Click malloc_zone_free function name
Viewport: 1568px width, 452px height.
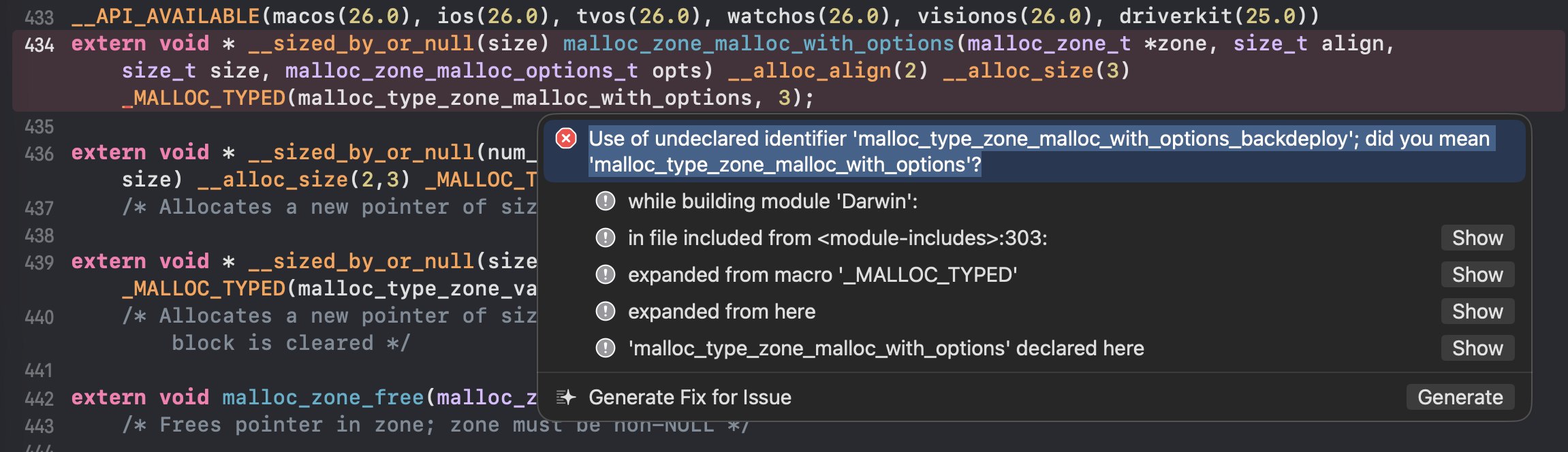click(323, 398)
